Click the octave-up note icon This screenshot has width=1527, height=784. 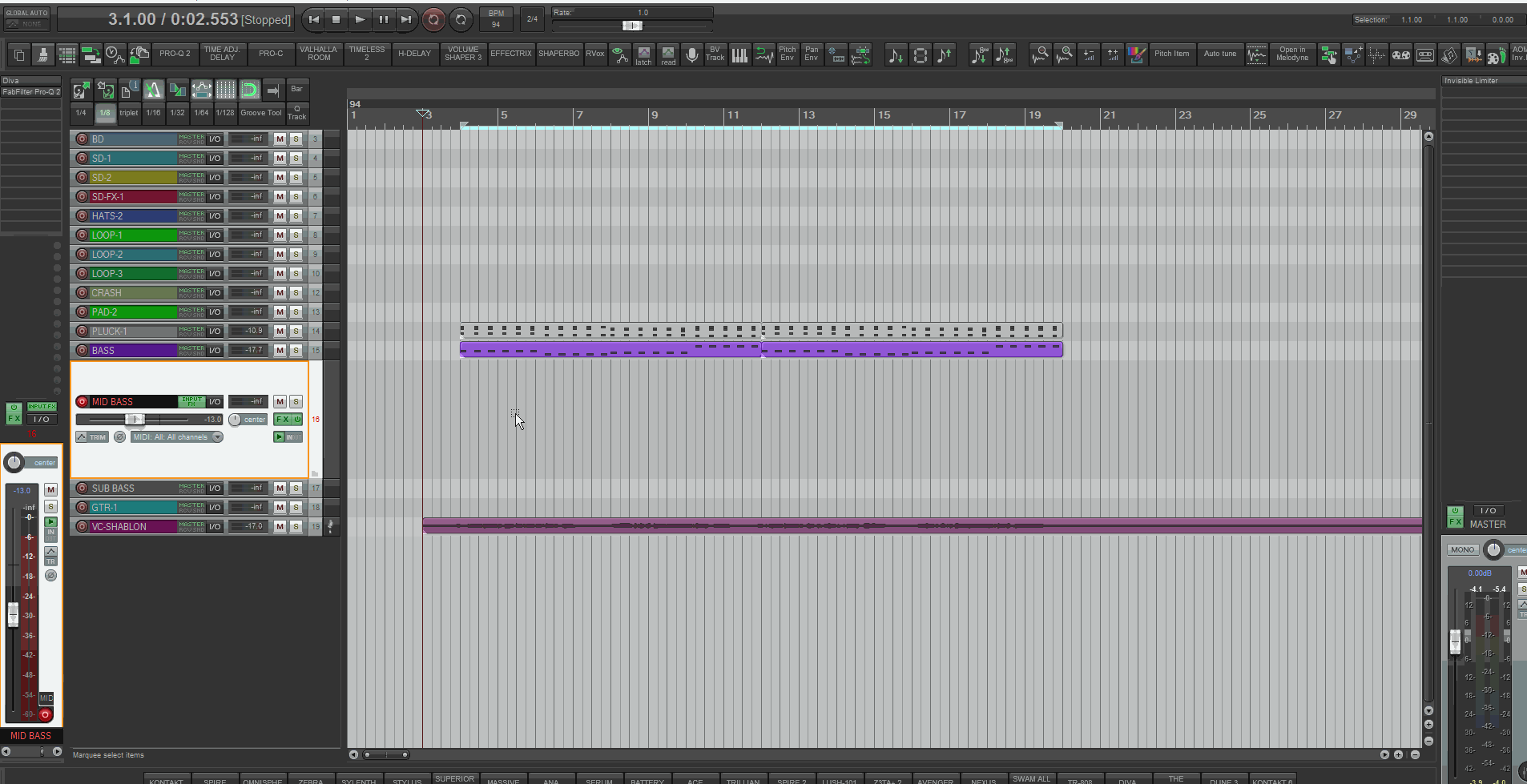1004,54
